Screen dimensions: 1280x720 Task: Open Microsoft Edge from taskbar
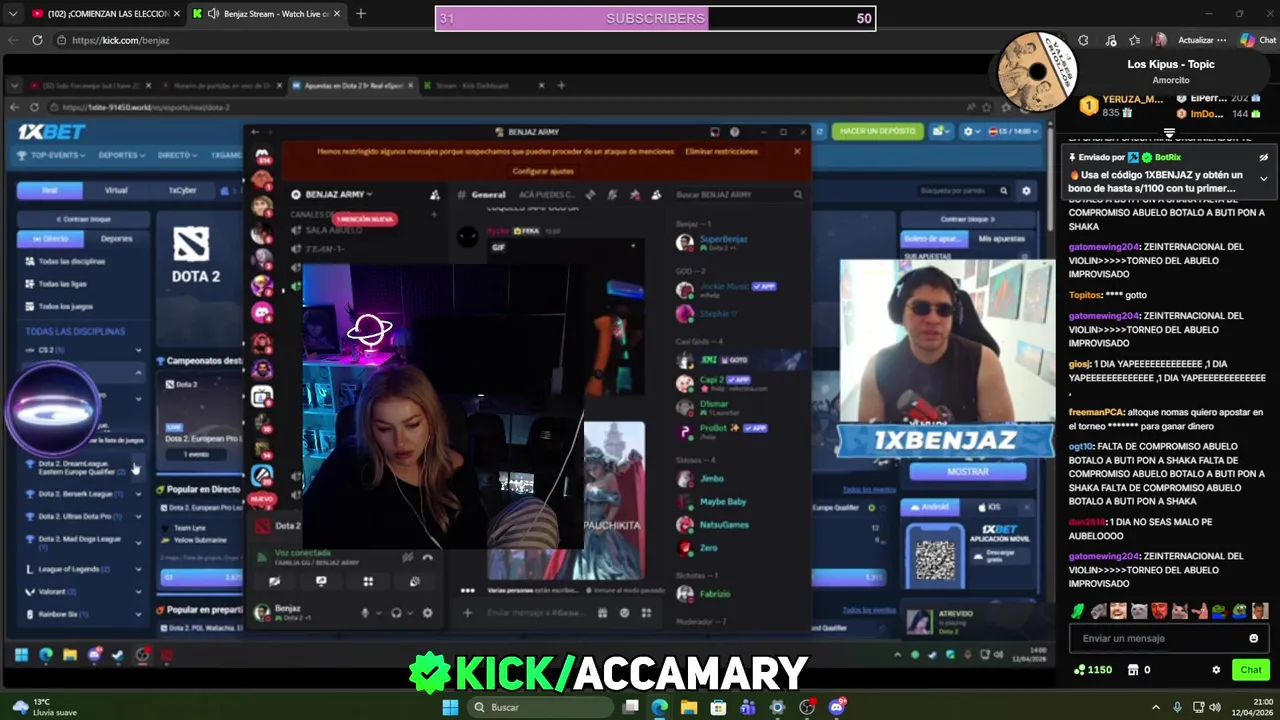660,707
